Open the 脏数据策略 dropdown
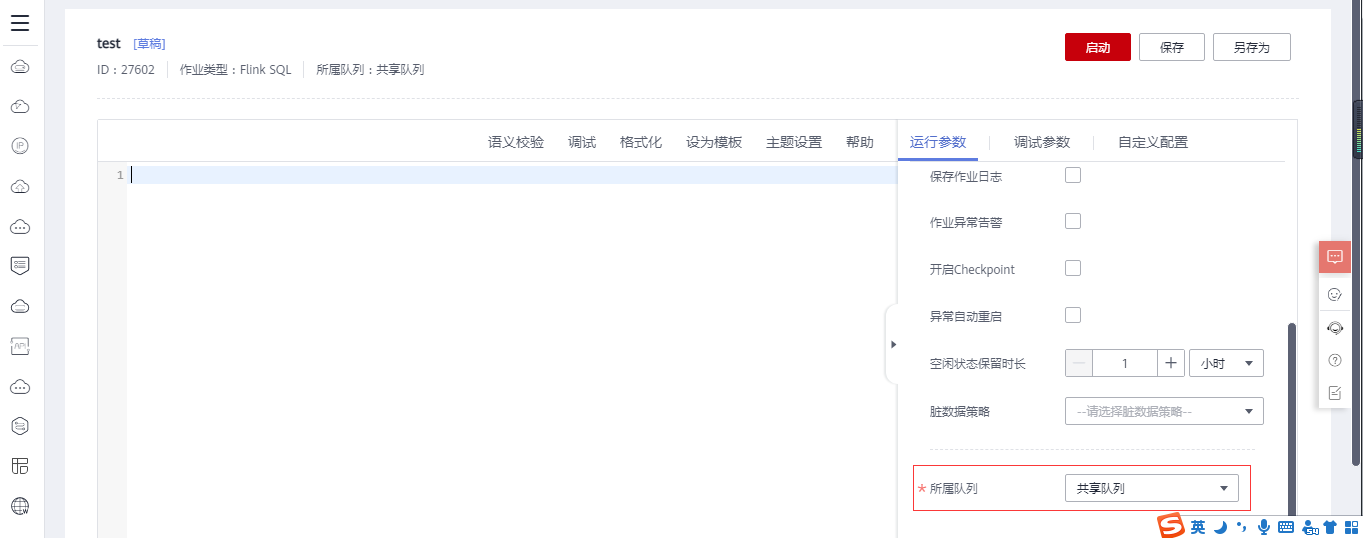The height and width of the screenshot is (538, 1363). coord(1163,411)
